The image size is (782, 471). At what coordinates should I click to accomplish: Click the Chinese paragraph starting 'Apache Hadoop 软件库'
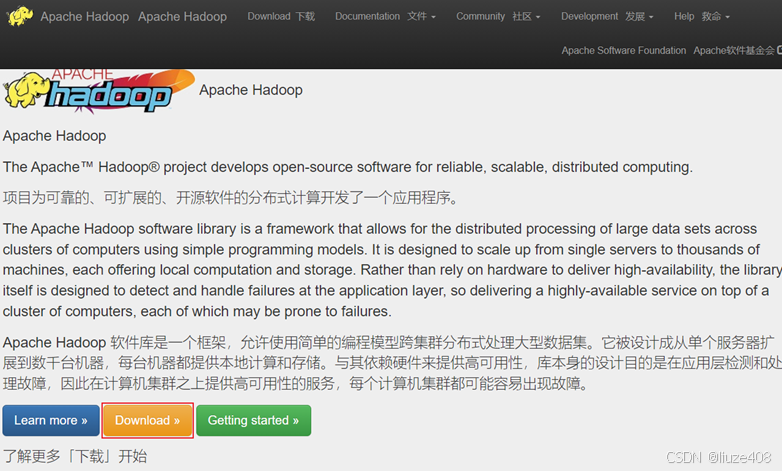(391, 363)
